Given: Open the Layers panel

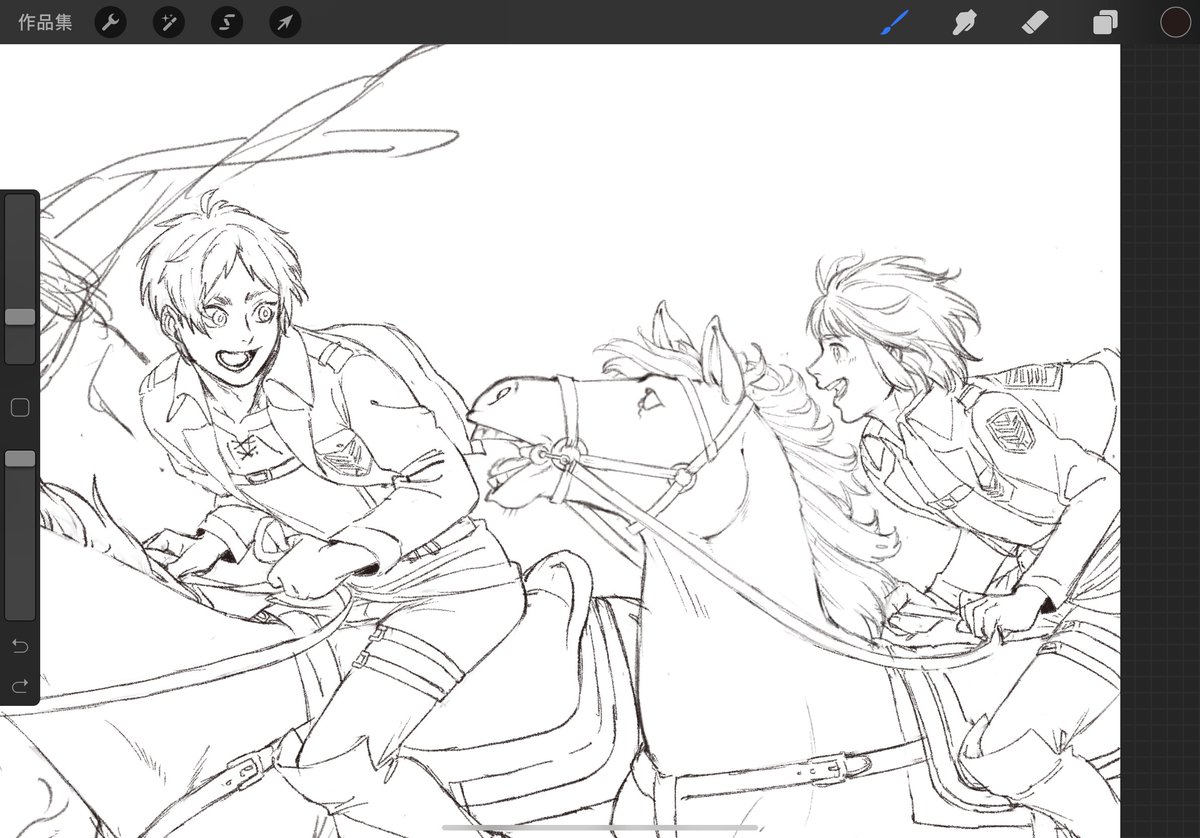Looking at the screenshot, I should pyautogui.click(x=1105, y=22).
